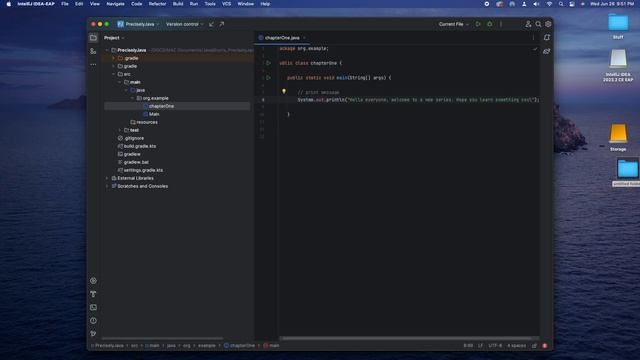Open the Problems tool window
640x360 pixels.
[x=93, y=321]
